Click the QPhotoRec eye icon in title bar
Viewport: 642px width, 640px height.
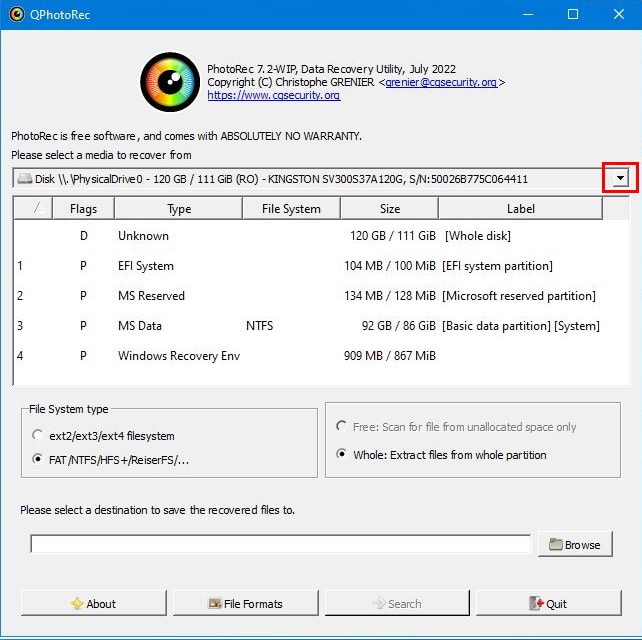[17, 15]
